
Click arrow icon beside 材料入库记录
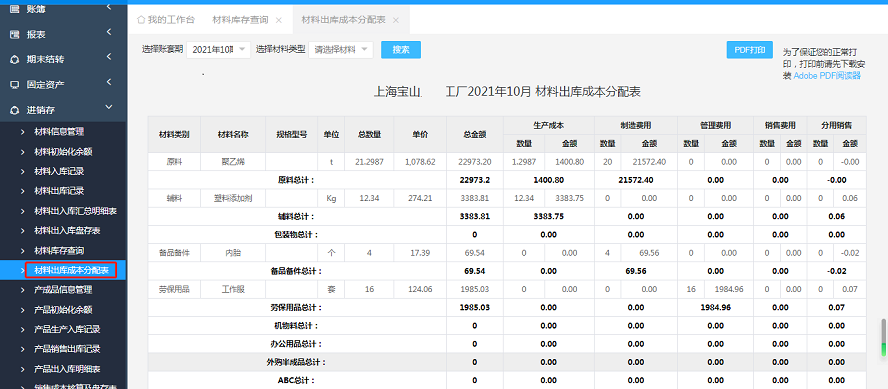pos(23,171)
